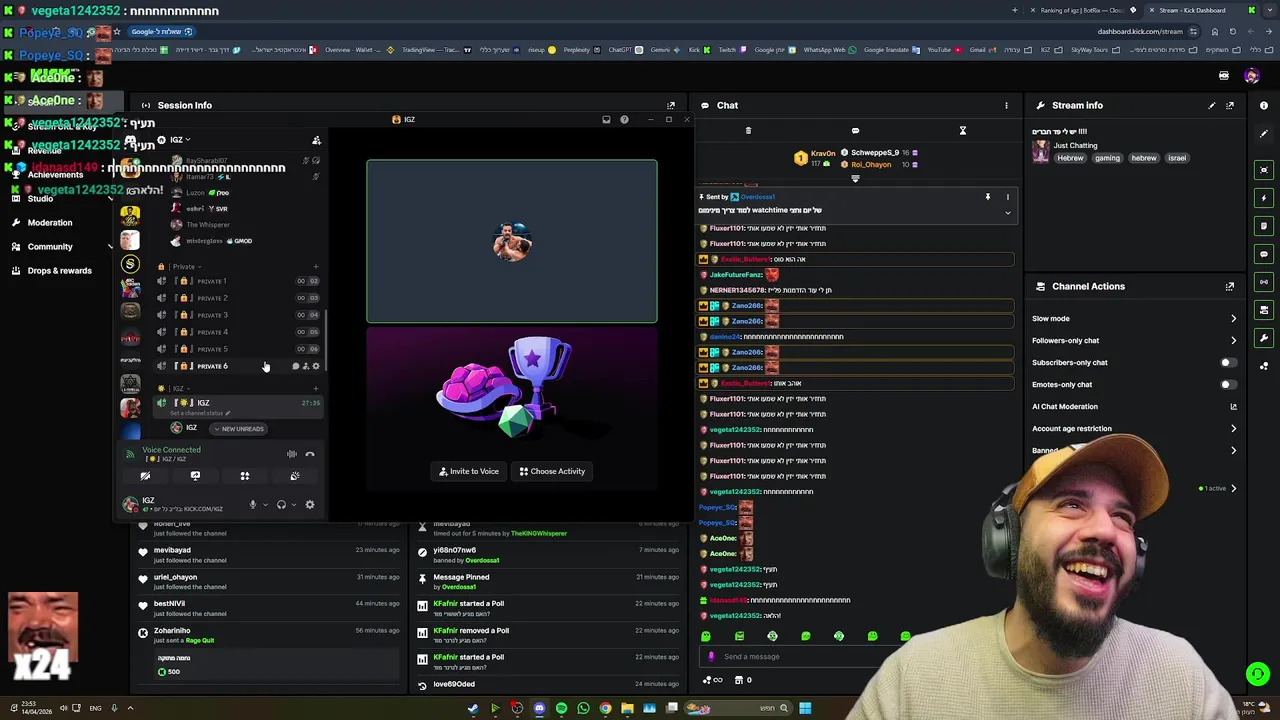Open microphone input options arrow
Image resolution: width=1280 pixels, height=720 pixels.
point(265,505)
